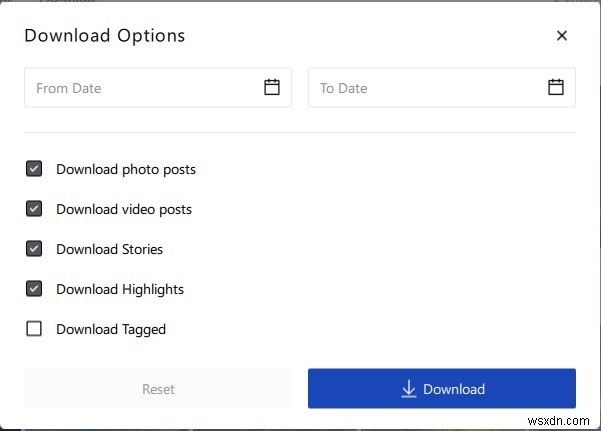Screen dimensions: 601x431
Task: Click into the From Date field
Action: [140, 88]
